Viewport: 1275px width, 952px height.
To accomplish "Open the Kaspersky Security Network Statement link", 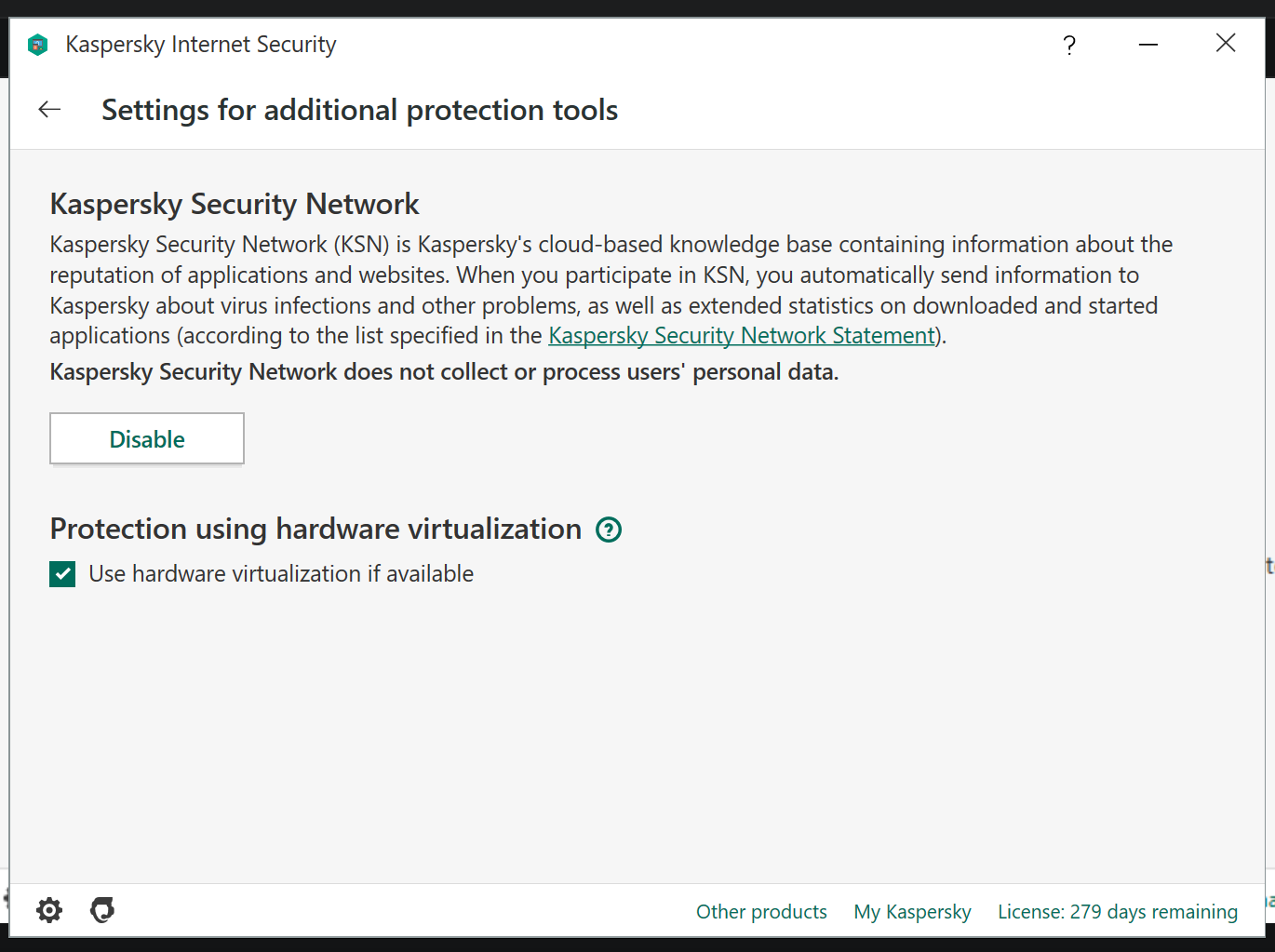I will 742,336.
